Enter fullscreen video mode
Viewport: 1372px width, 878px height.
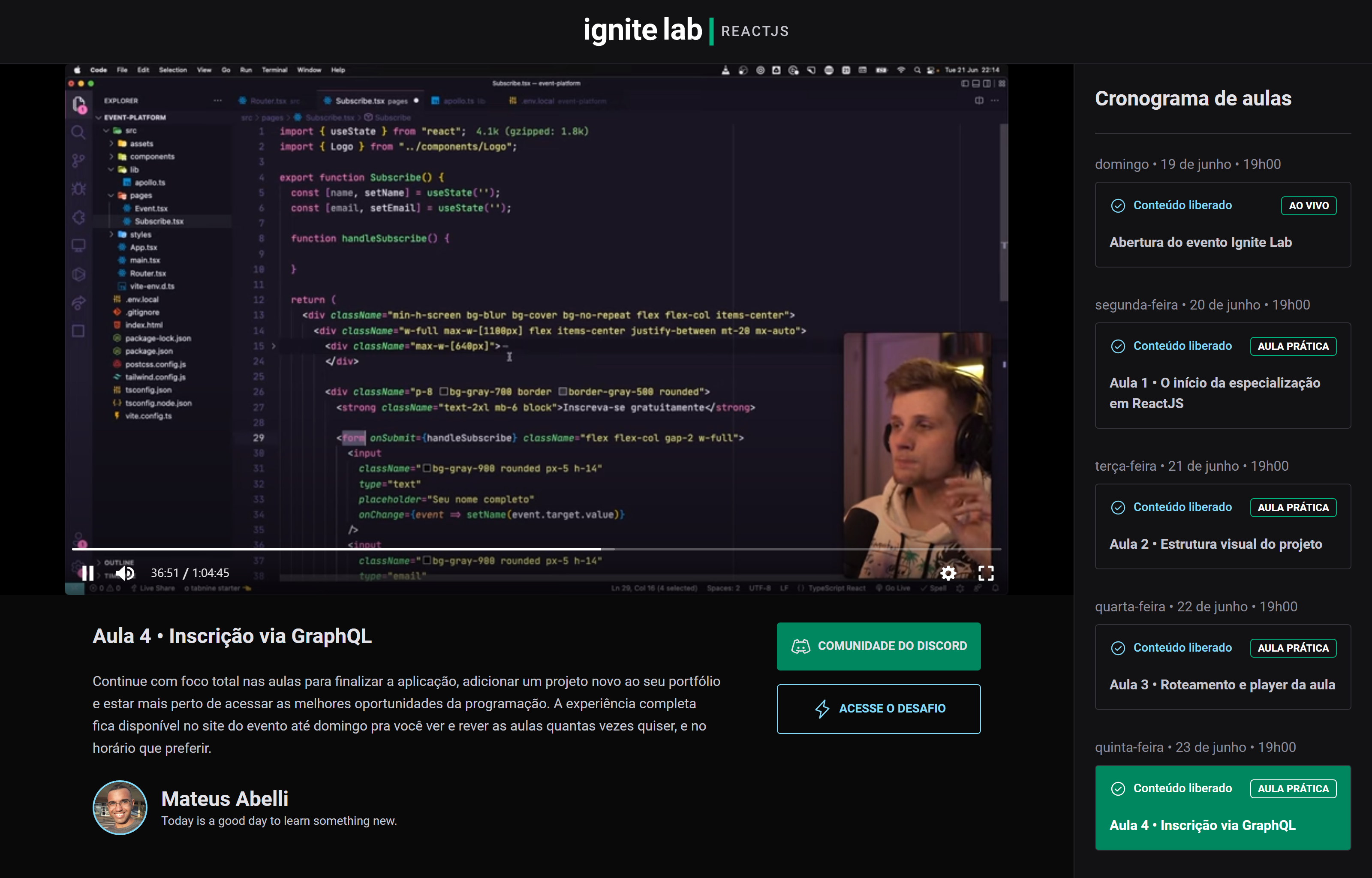click(x=986, y=573)
